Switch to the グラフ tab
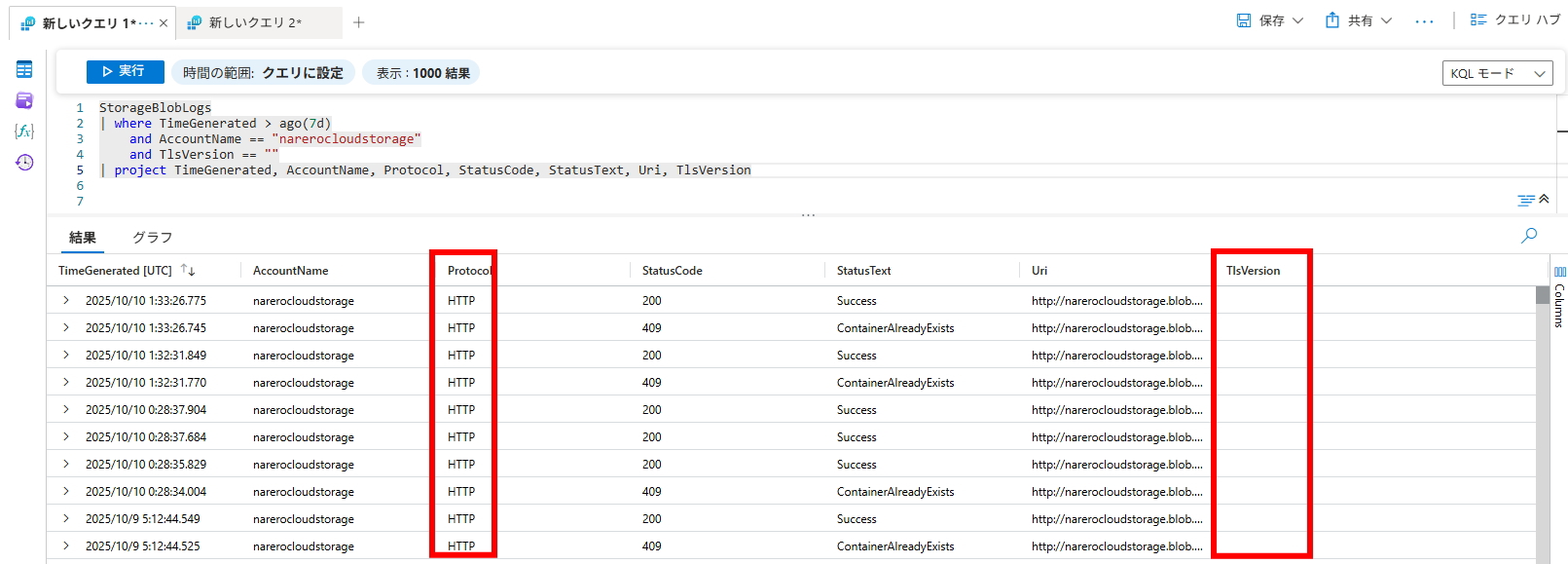 click(152, 238)
